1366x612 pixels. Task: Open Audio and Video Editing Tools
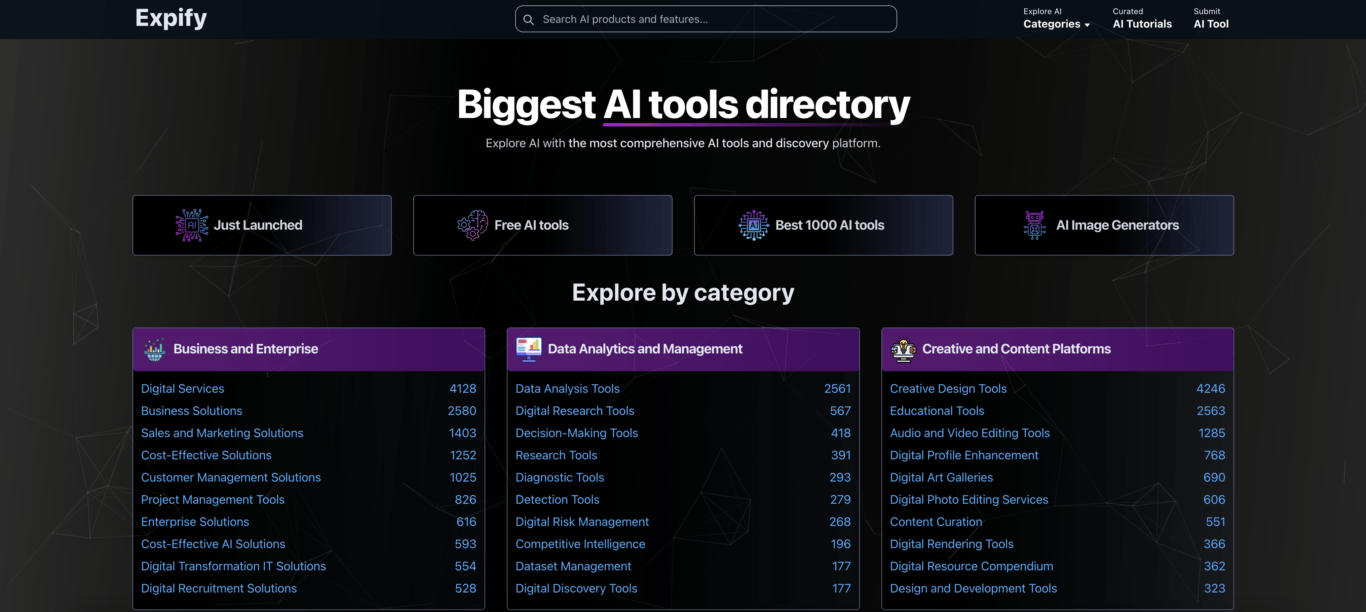pyautogui.click(x=970, y=433)
